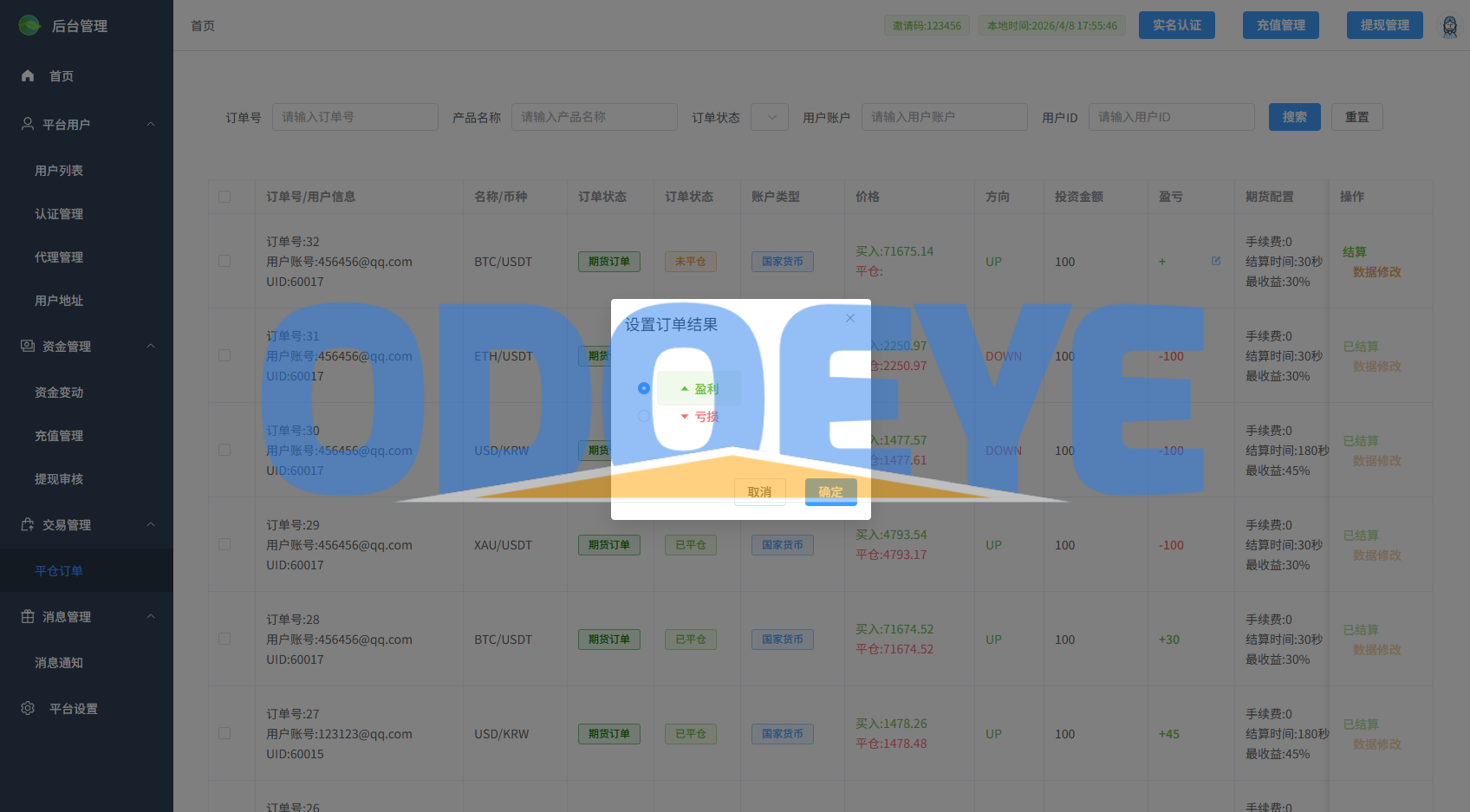Screen dimensions: 1470x812
Task: Click the 邀请码:123456 tag
Action: [x=927, y=26]
